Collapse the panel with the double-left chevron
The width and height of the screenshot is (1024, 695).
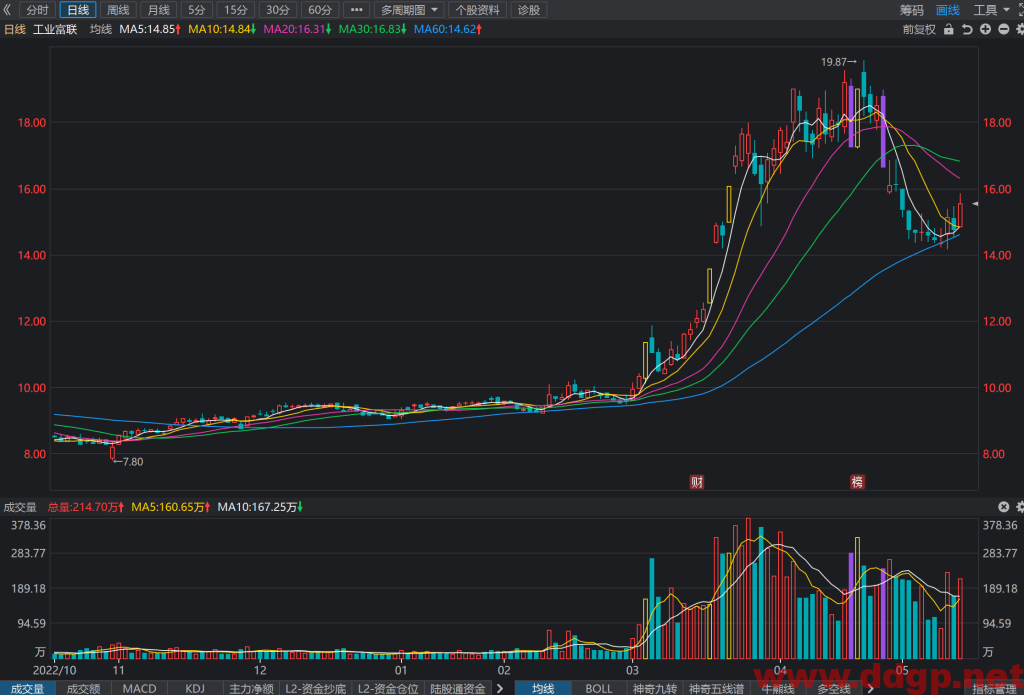[7, 10]
